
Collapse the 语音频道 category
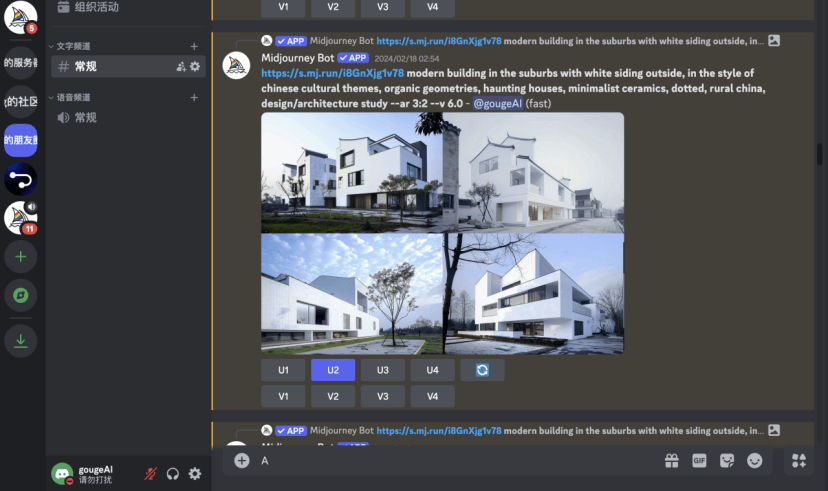[x=73, y=98]
